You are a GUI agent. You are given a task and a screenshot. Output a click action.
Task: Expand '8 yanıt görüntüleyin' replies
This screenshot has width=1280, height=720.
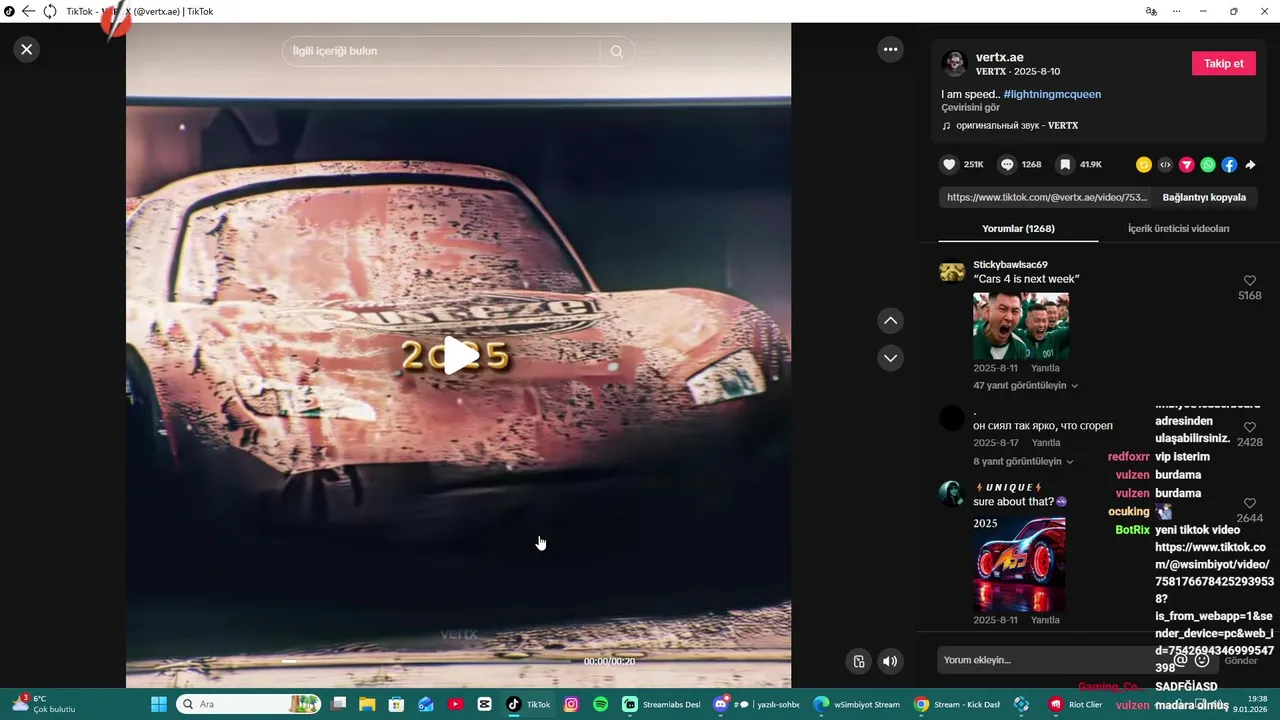1023,461
